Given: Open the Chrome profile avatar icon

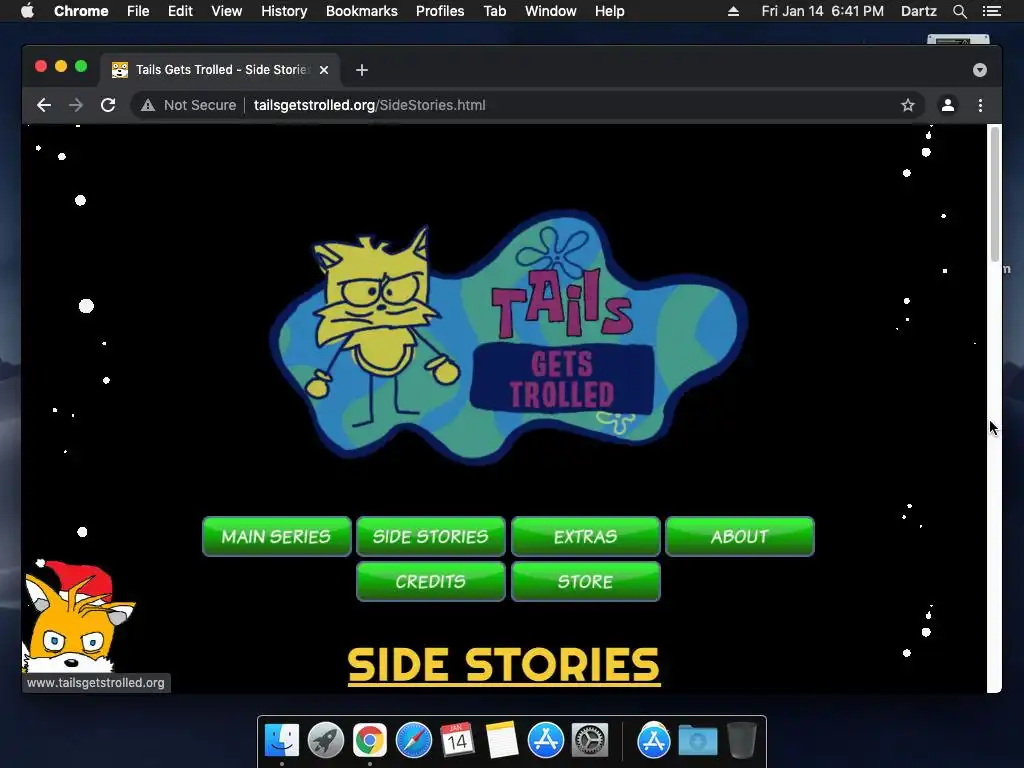Looking at the screenshot, I should pyautogui.click(x=948, y=105).
